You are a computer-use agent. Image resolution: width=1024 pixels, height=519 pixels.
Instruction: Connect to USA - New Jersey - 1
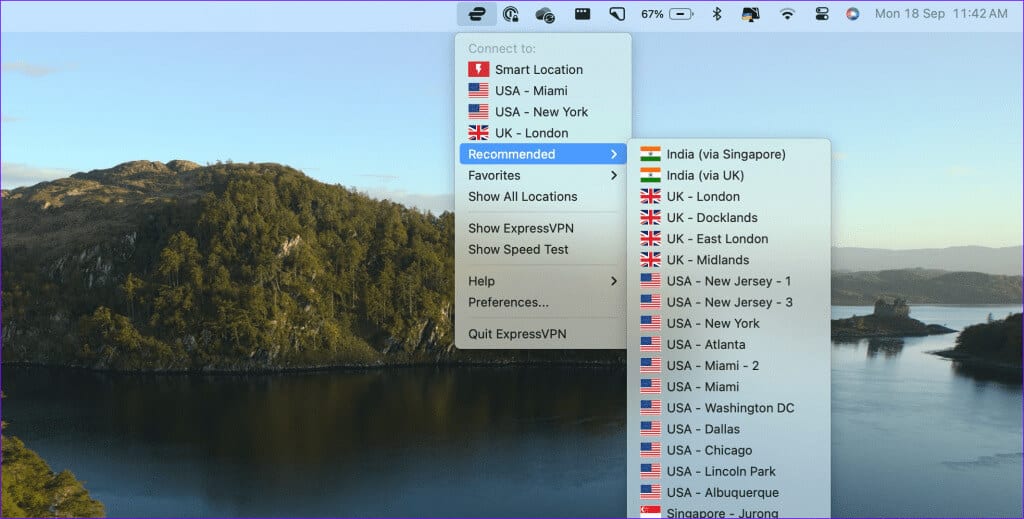(729, 281)
